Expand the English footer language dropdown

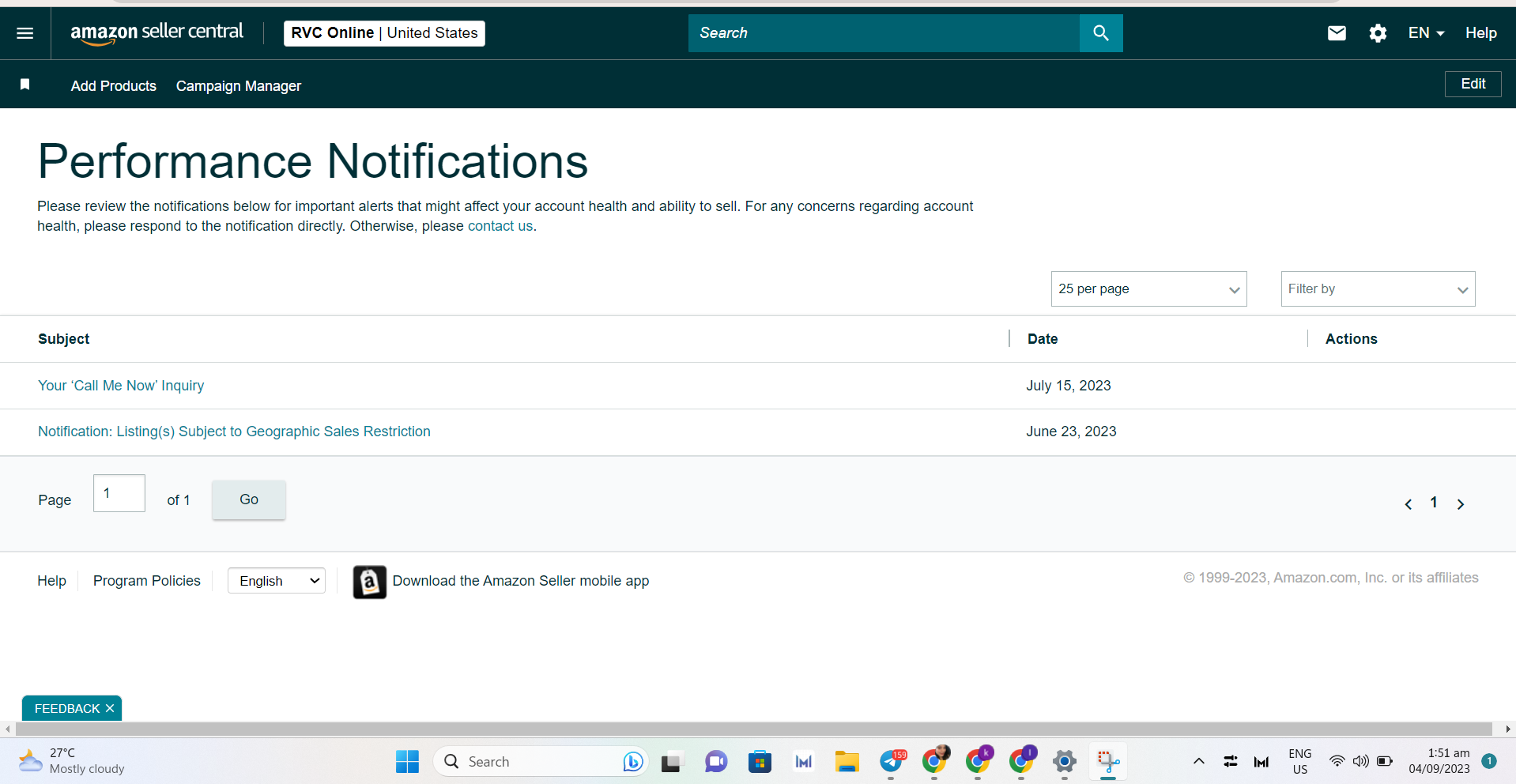pyautogui.click(x=277, y=581)
